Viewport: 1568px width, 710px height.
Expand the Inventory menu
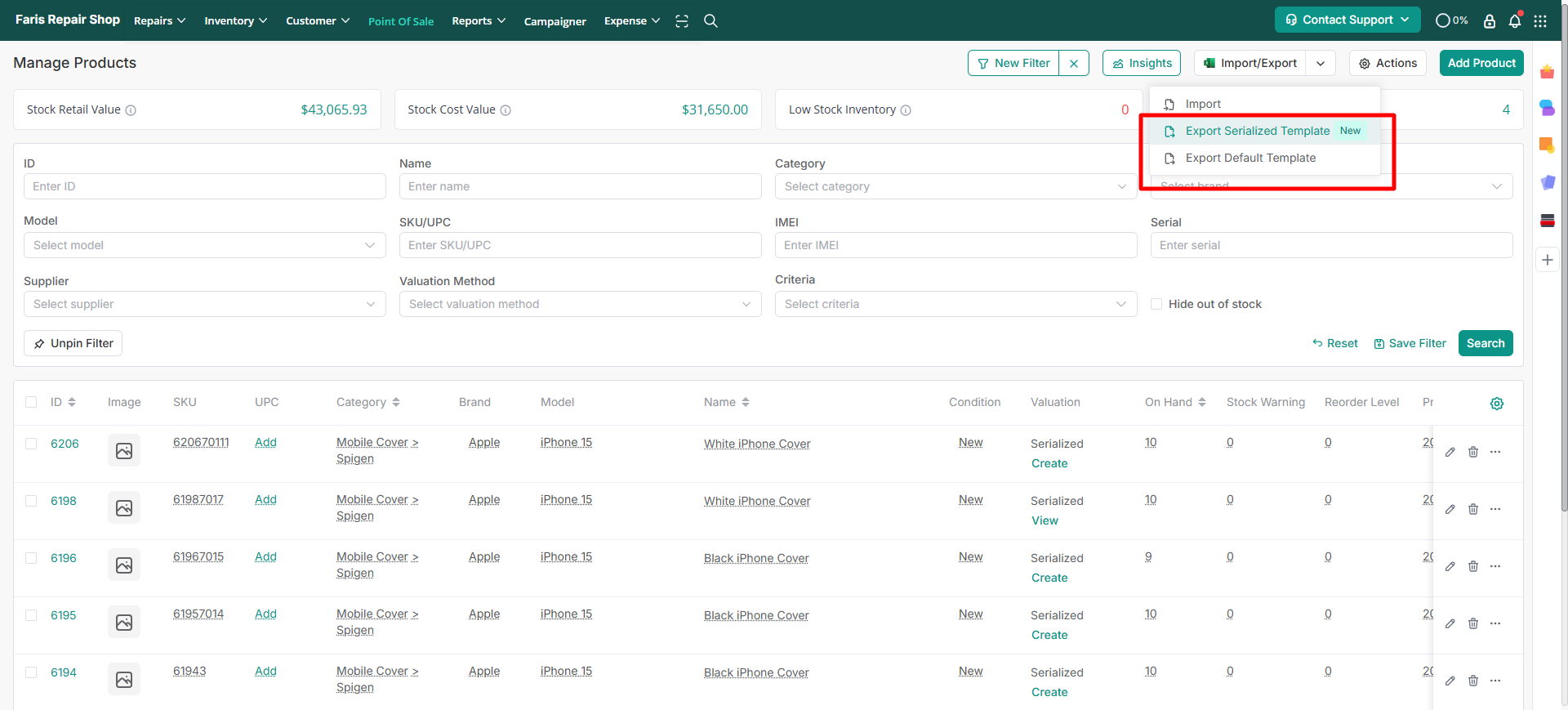[x=235, y=20]
